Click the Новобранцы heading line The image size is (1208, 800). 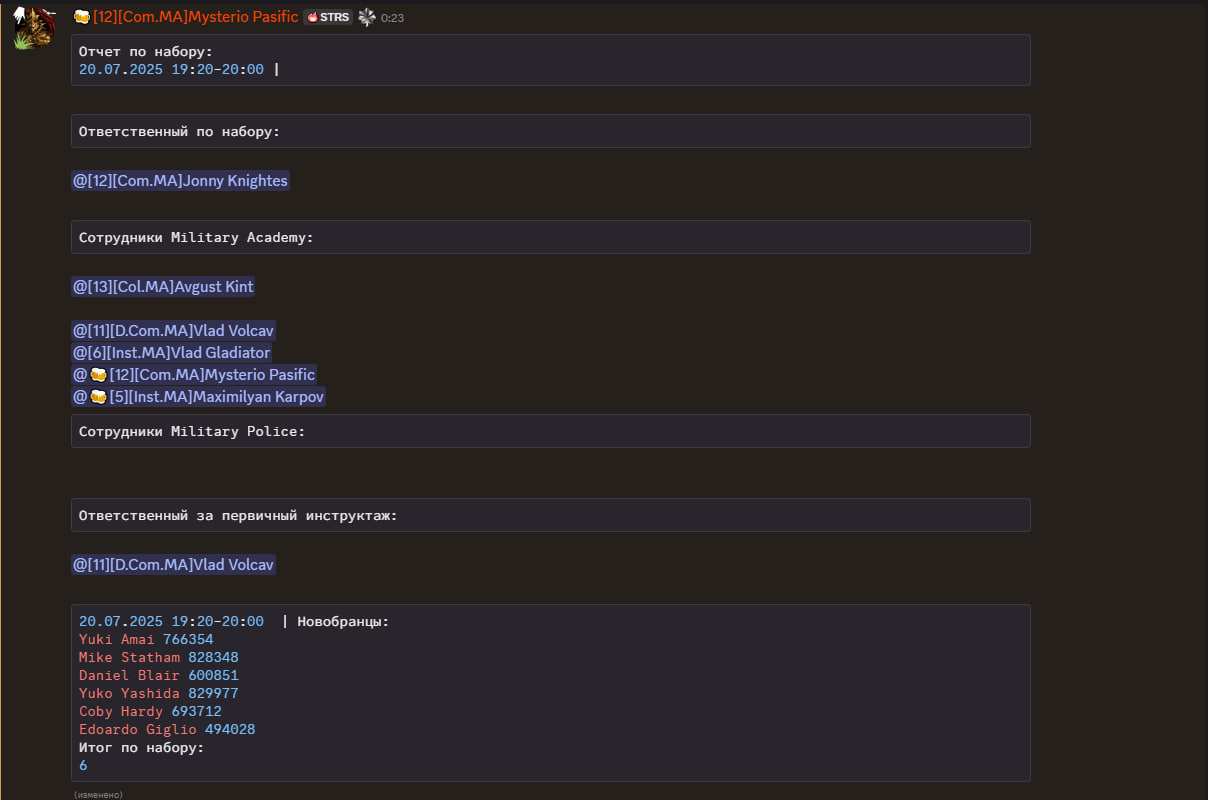click(234, 621)
